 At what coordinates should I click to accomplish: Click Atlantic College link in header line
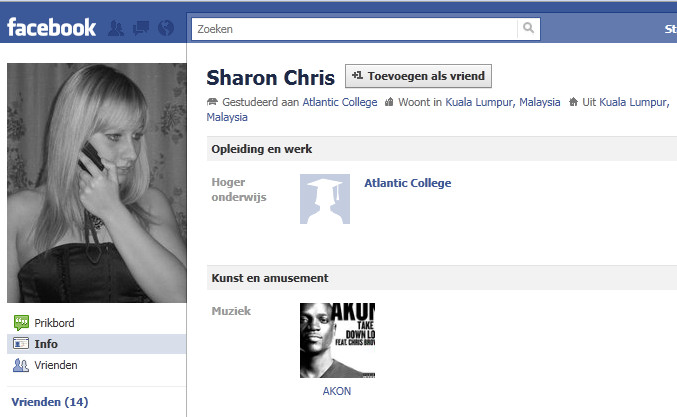[340, 102]
